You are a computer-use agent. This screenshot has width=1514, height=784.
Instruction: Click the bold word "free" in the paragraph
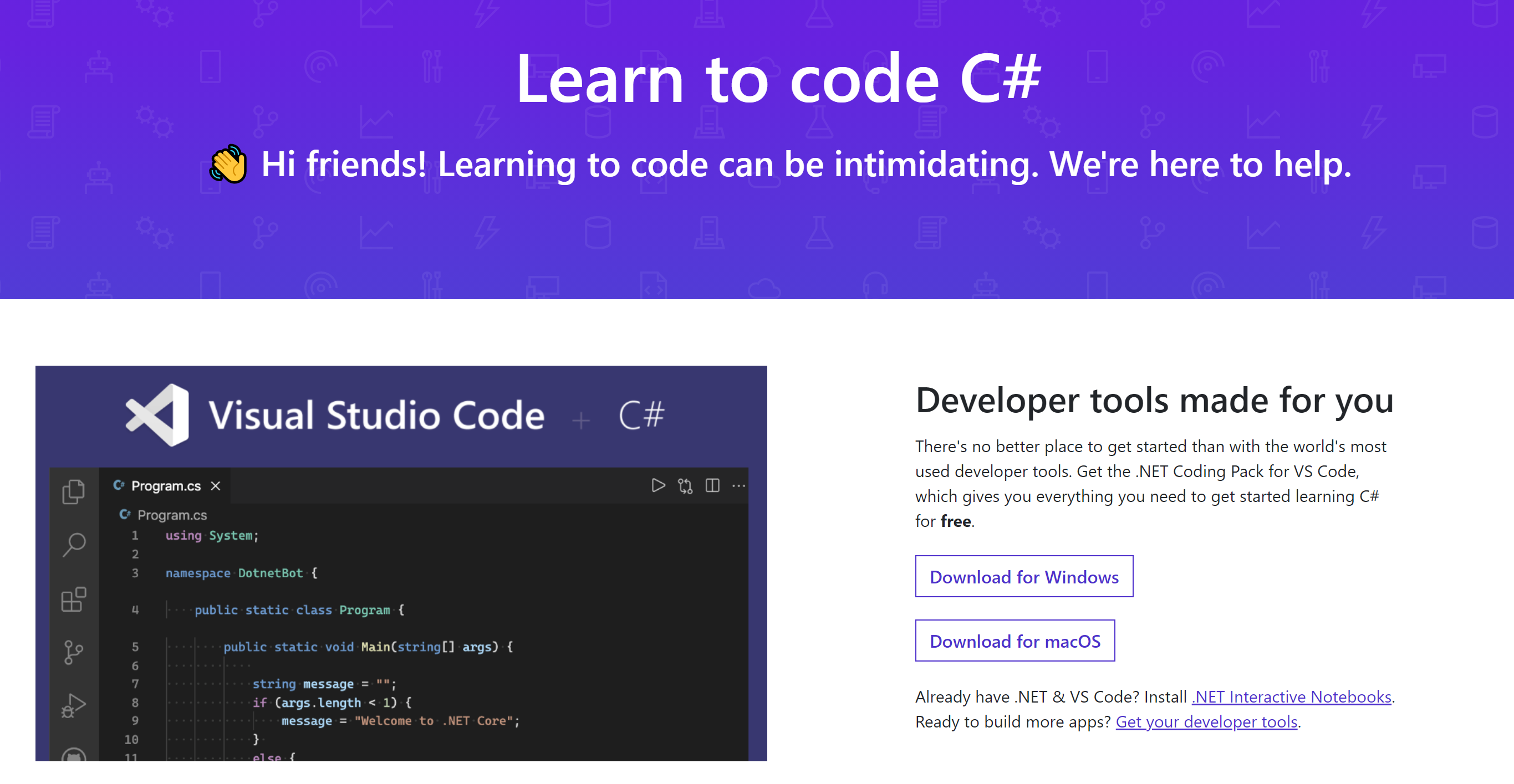click(955, 521)
